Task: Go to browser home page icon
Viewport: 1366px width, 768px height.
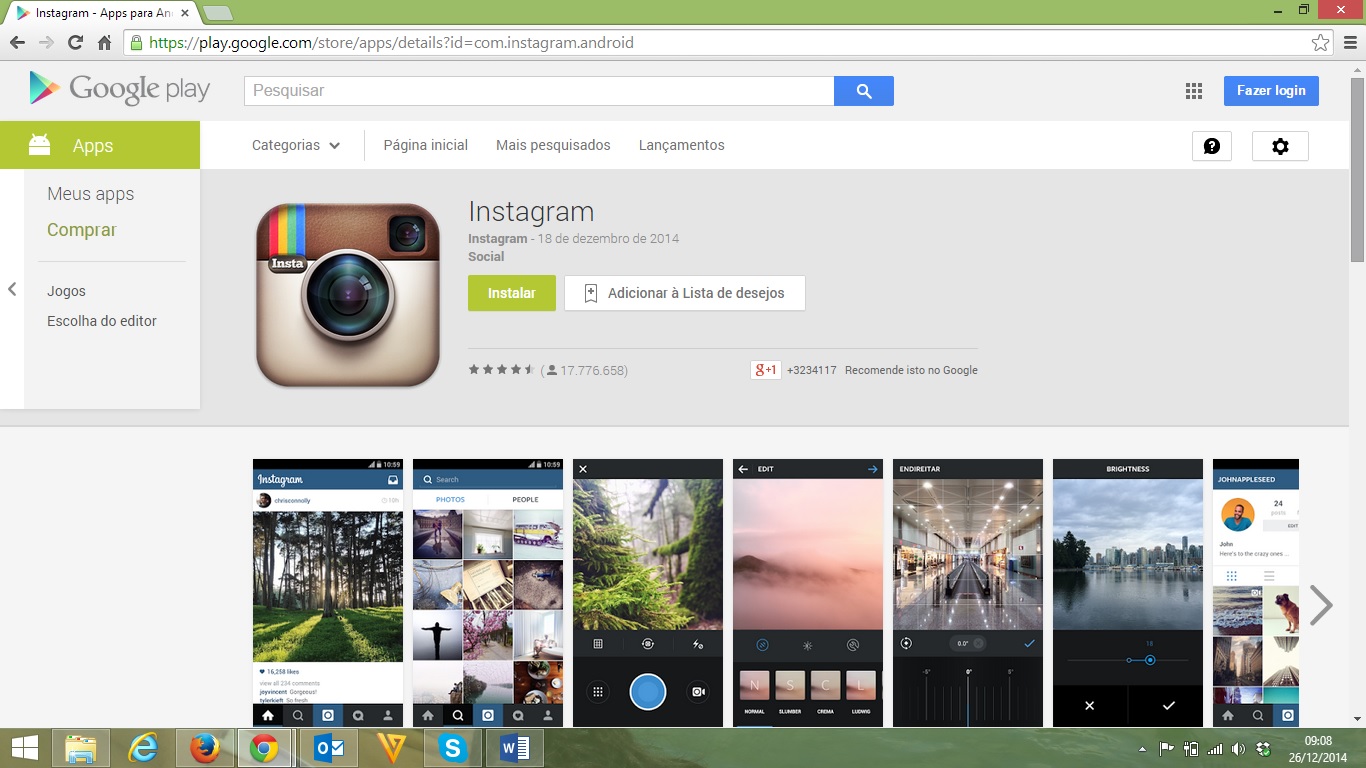Action: pyautogui.click(x=105, y=43)
